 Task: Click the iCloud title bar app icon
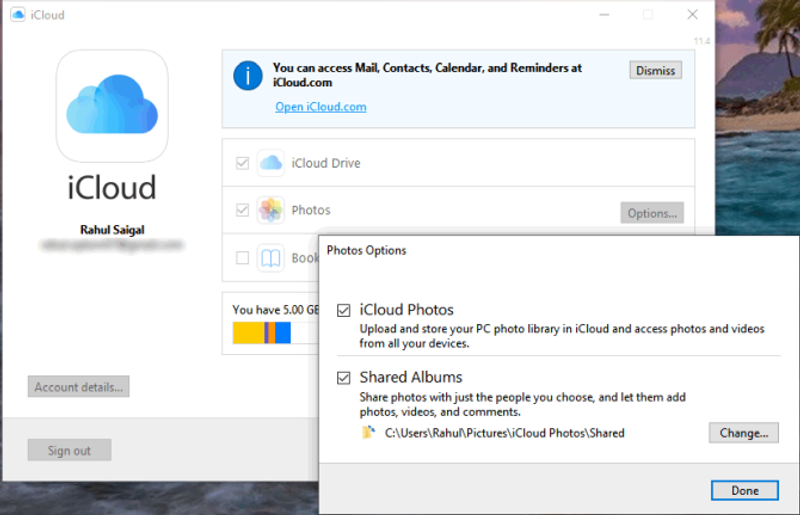point(18,15)
